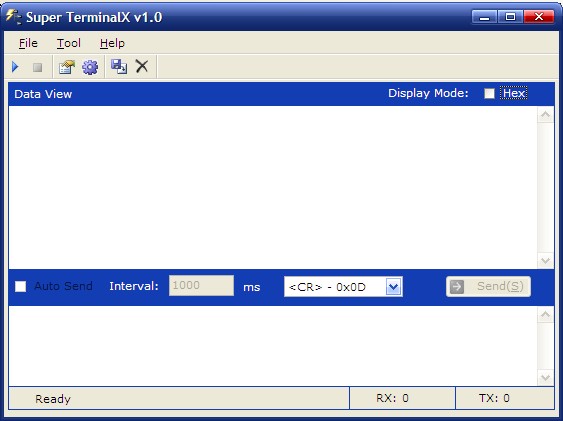The image size is (563, 421).
Task: Click the Interval 1000 ms input field
Action: pyautogui.click(x=201, y=286)
